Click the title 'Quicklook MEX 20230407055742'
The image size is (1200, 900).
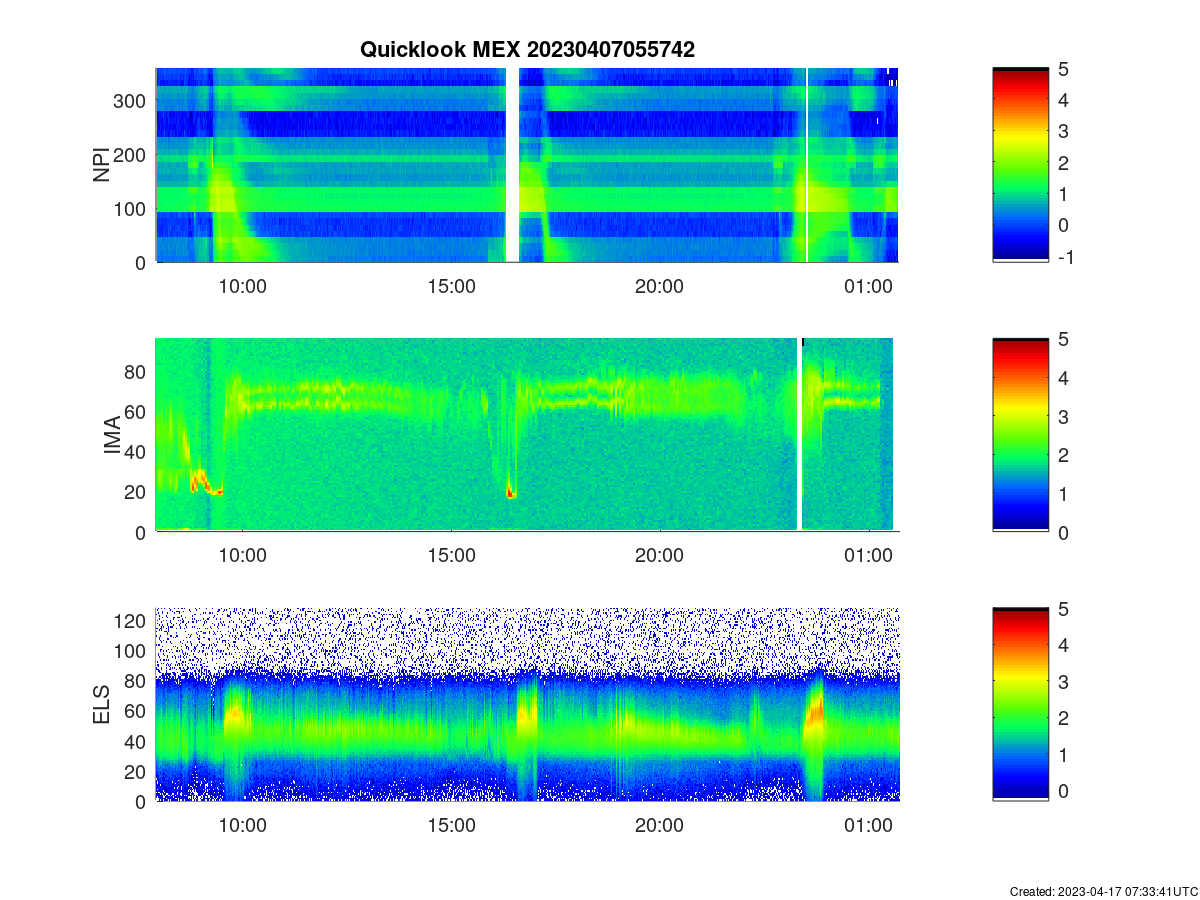[527, 49]
